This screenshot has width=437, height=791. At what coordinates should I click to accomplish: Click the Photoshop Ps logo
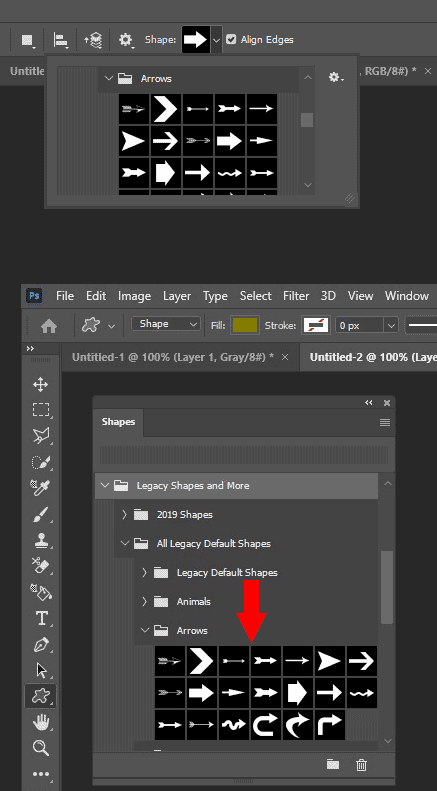click(x=34, y=296)
